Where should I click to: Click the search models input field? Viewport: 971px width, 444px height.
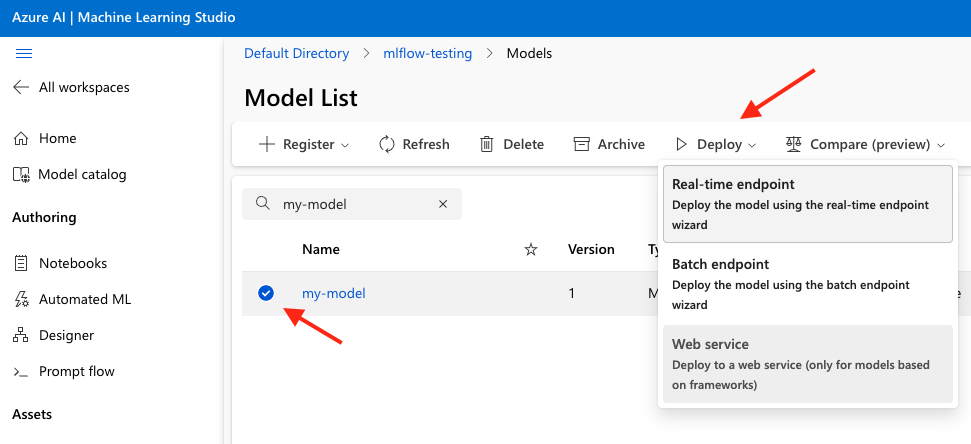(x=352, y=204)
